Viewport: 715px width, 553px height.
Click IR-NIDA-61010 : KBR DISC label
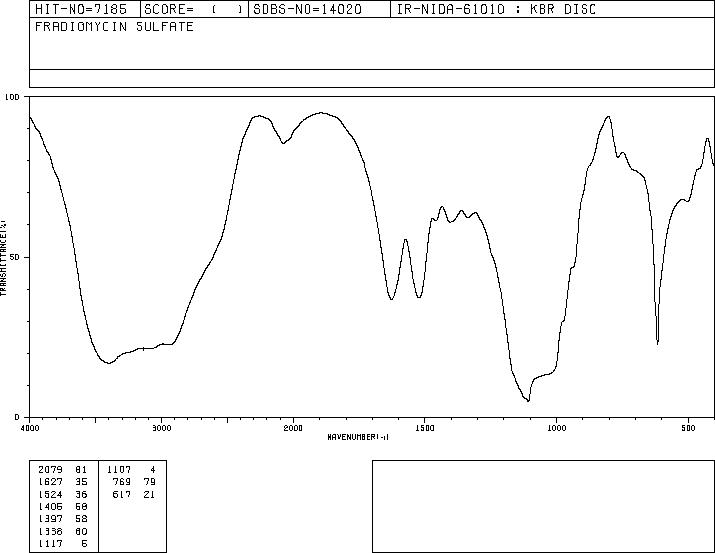[x=496, y=9]
